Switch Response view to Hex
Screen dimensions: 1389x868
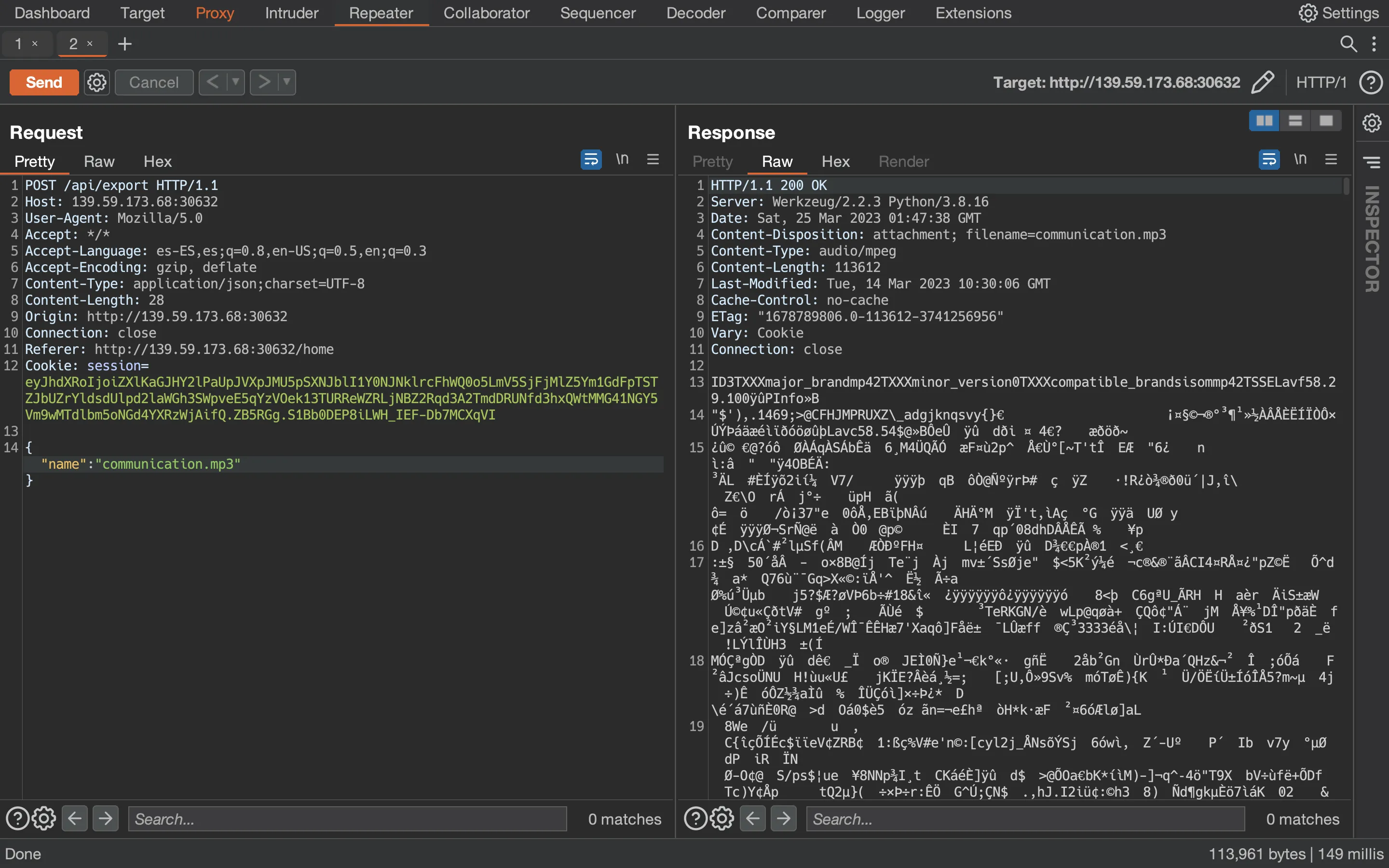835,162
